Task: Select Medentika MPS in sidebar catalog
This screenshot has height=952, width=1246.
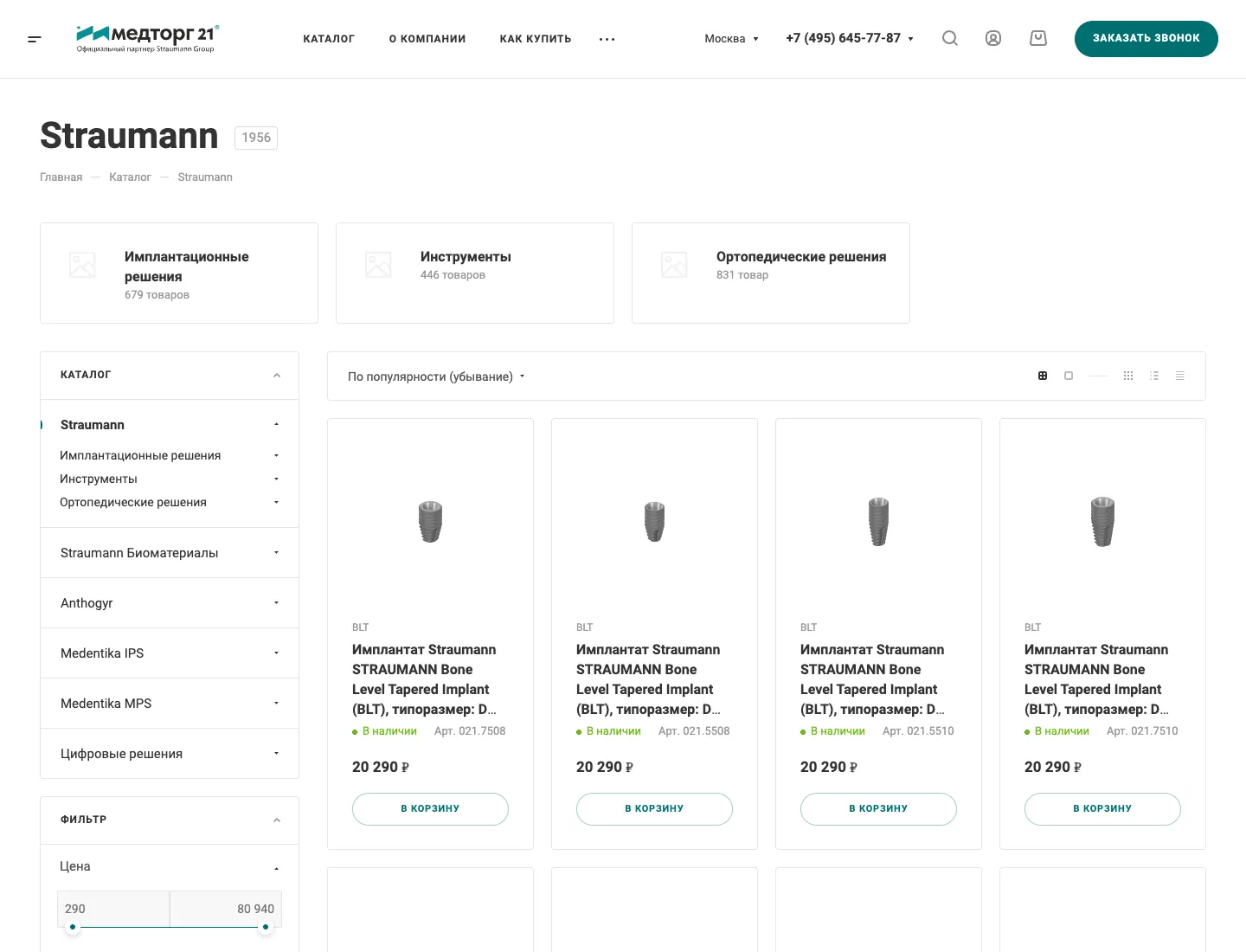Action: [x=106, y=704]
